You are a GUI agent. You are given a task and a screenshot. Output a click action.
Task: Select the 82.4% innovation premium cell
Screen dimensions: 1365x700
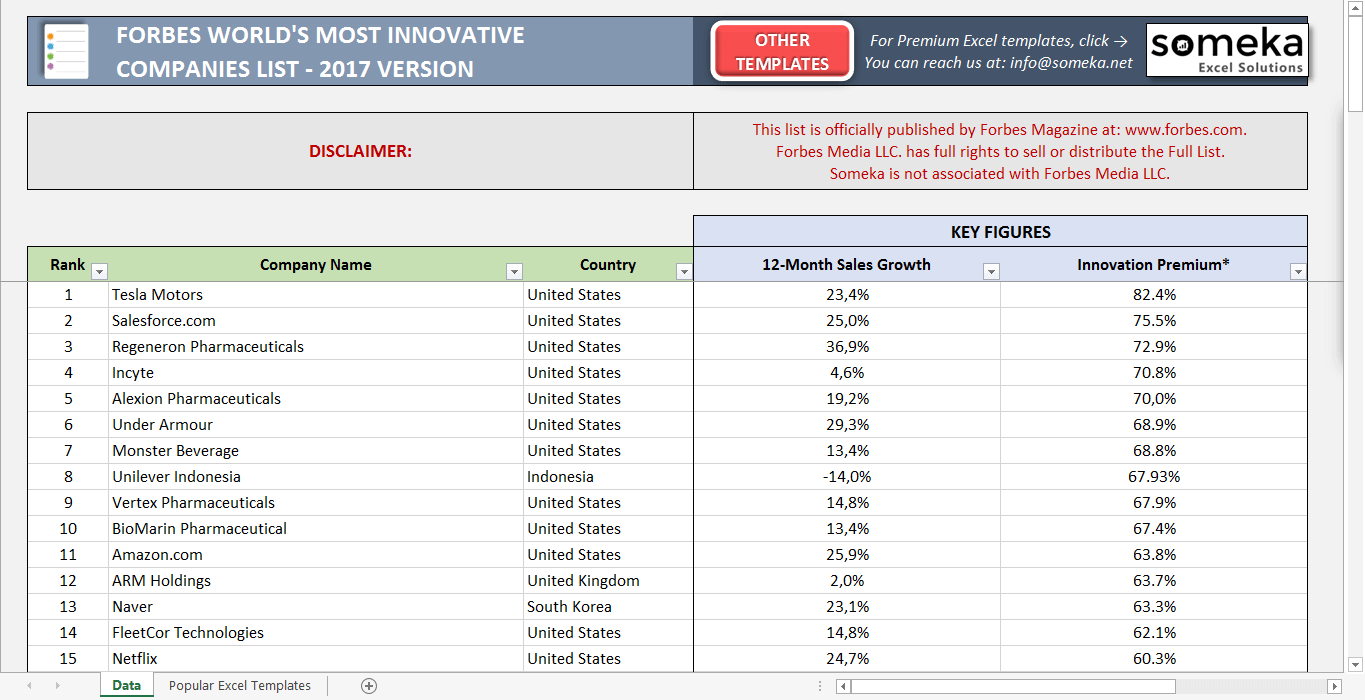[x=1154, y=295]
